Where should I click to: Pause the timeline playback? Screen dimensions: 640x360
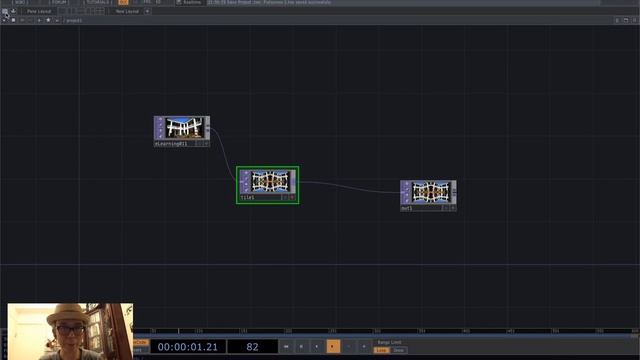pyautogui.click(x=301, y=347)
